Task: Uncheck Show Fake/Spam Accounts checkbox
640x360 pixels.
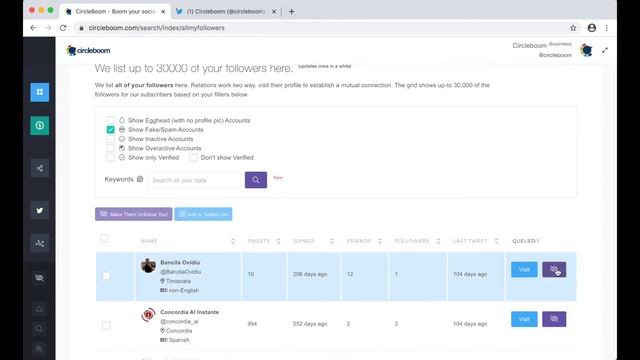Action: pos(111,129)
